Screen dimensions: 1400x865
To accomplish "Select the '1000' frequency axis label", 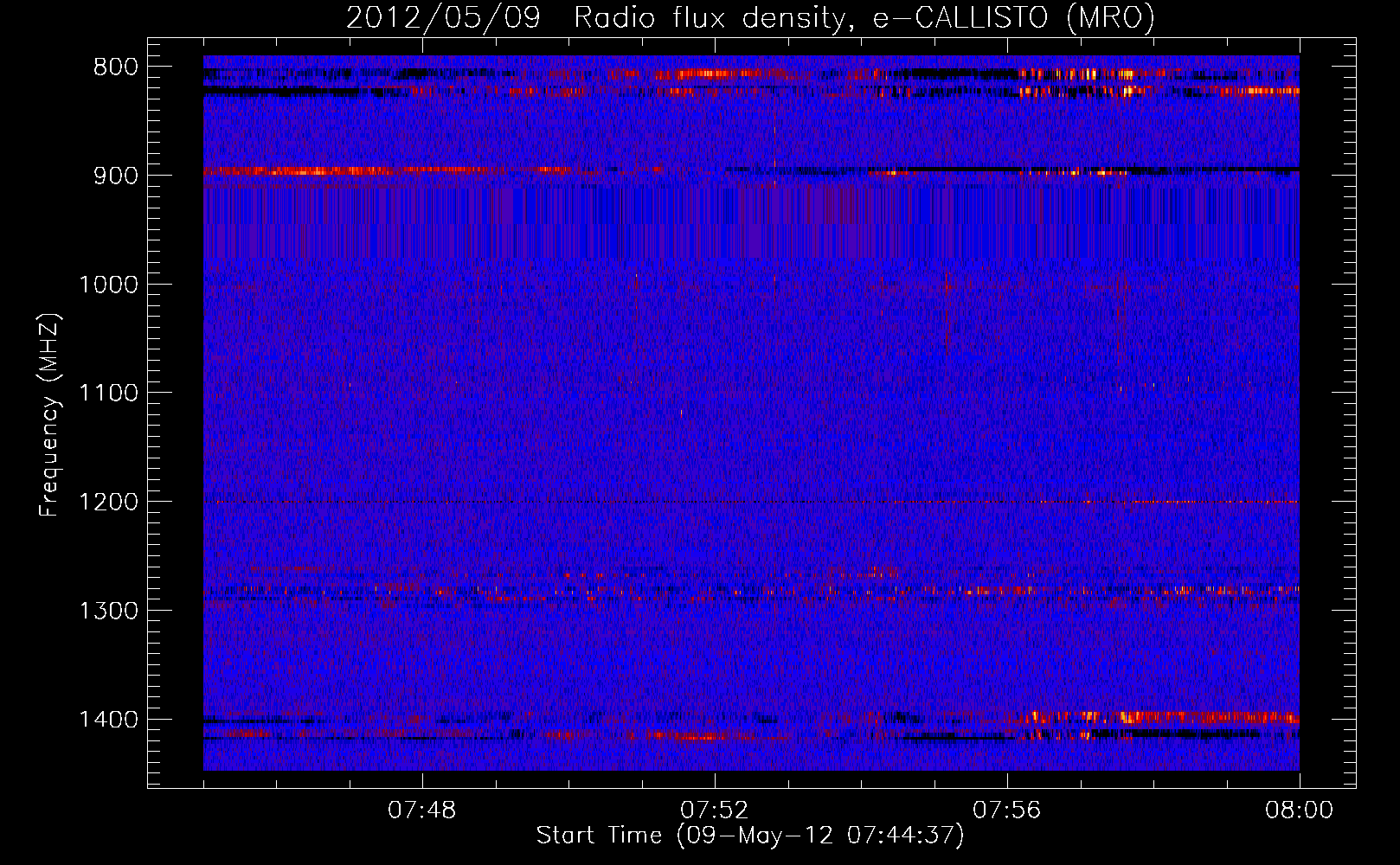I will pyautogui.click(x=108, y=285).
